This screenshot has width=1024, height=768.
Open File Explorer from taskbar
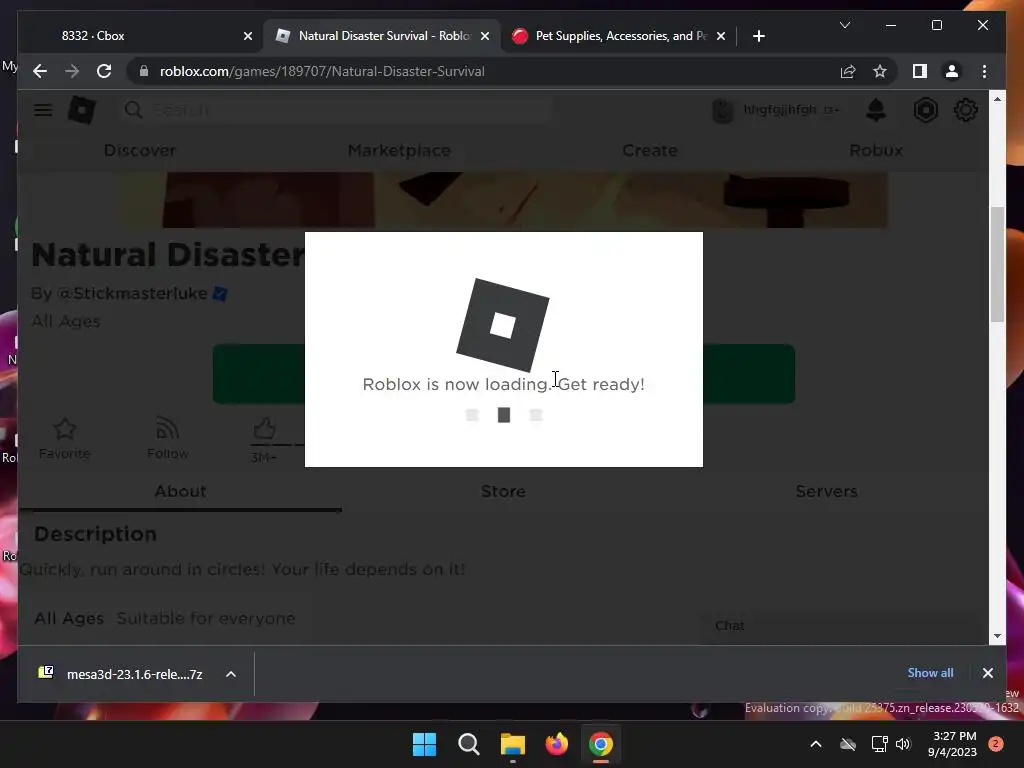pos(513,744)
